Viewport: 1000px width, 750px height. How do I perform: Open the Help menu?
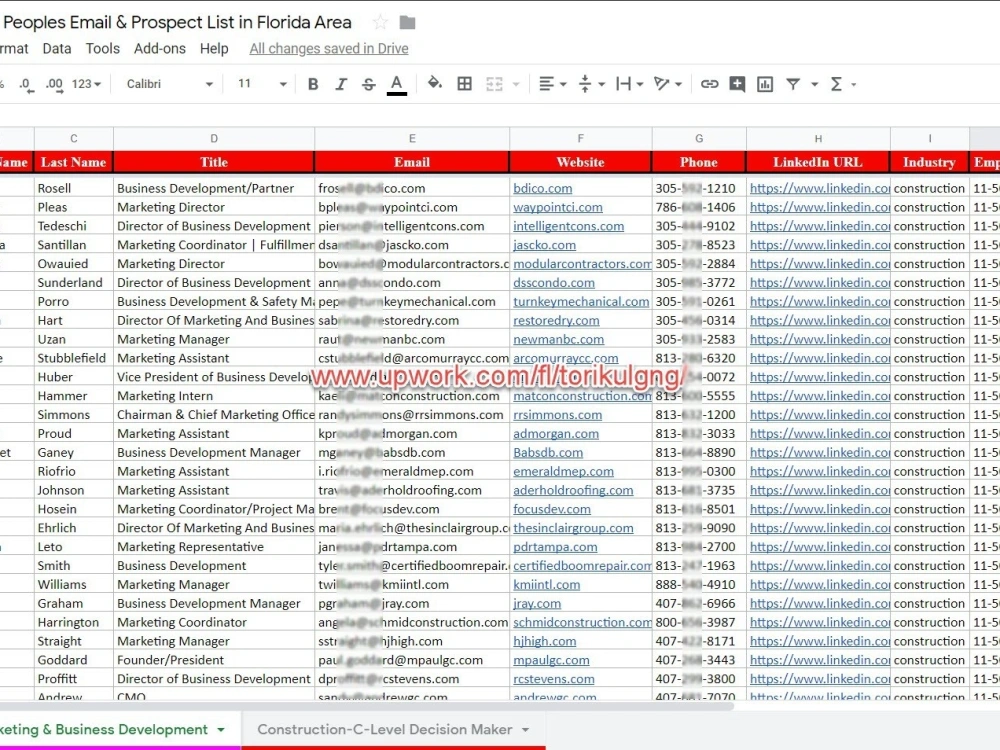(214, 48)
